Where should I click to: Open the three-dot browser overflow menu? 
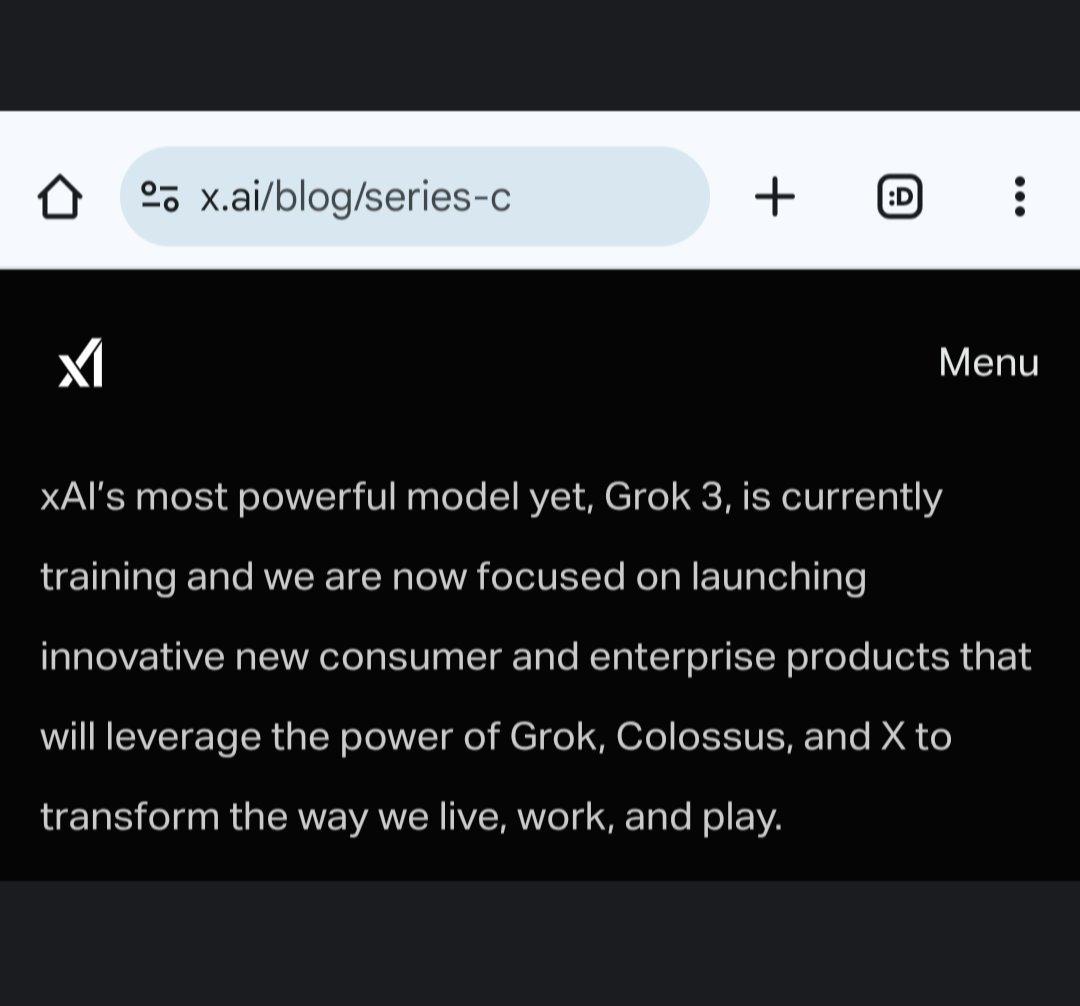(x=1020, y=197)
